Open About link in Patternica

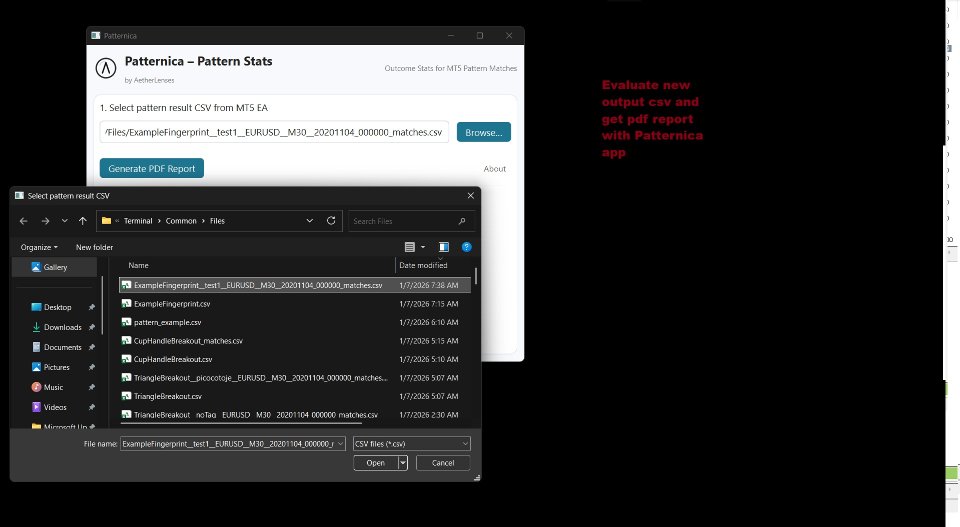[495, 169]
